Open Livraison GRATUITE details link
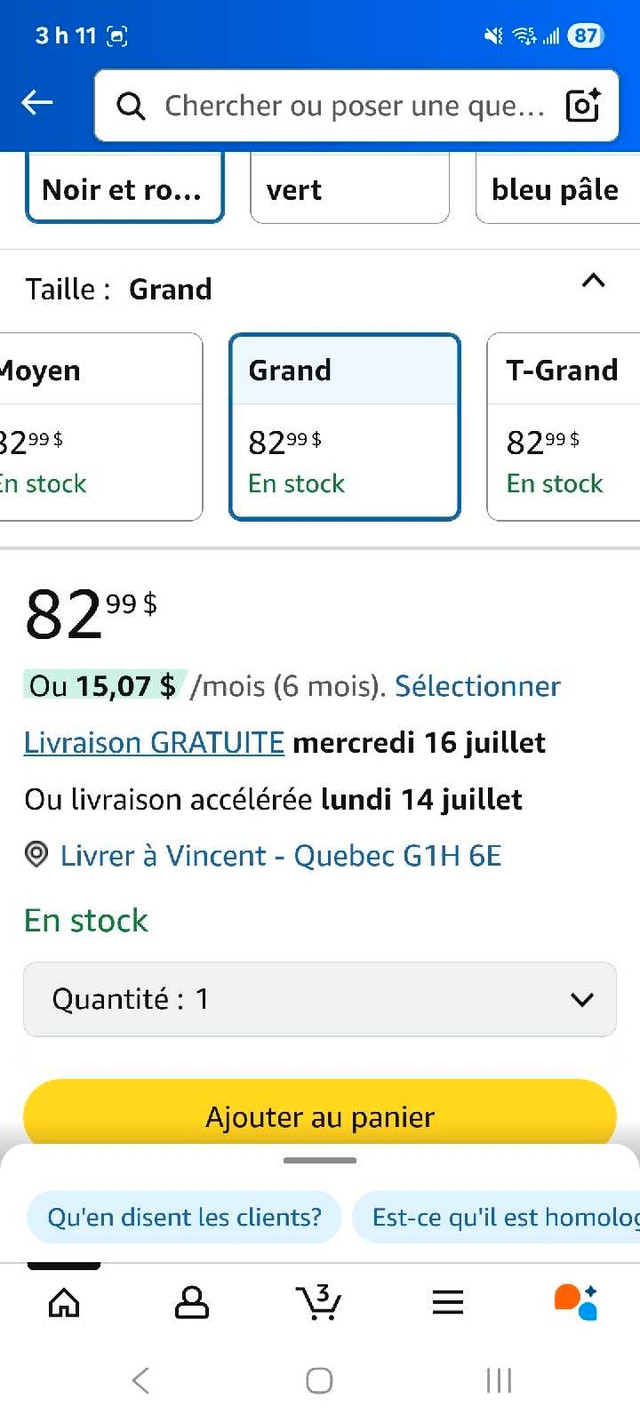Screen dimensions: 640x1422 click(x=154, y=743)
